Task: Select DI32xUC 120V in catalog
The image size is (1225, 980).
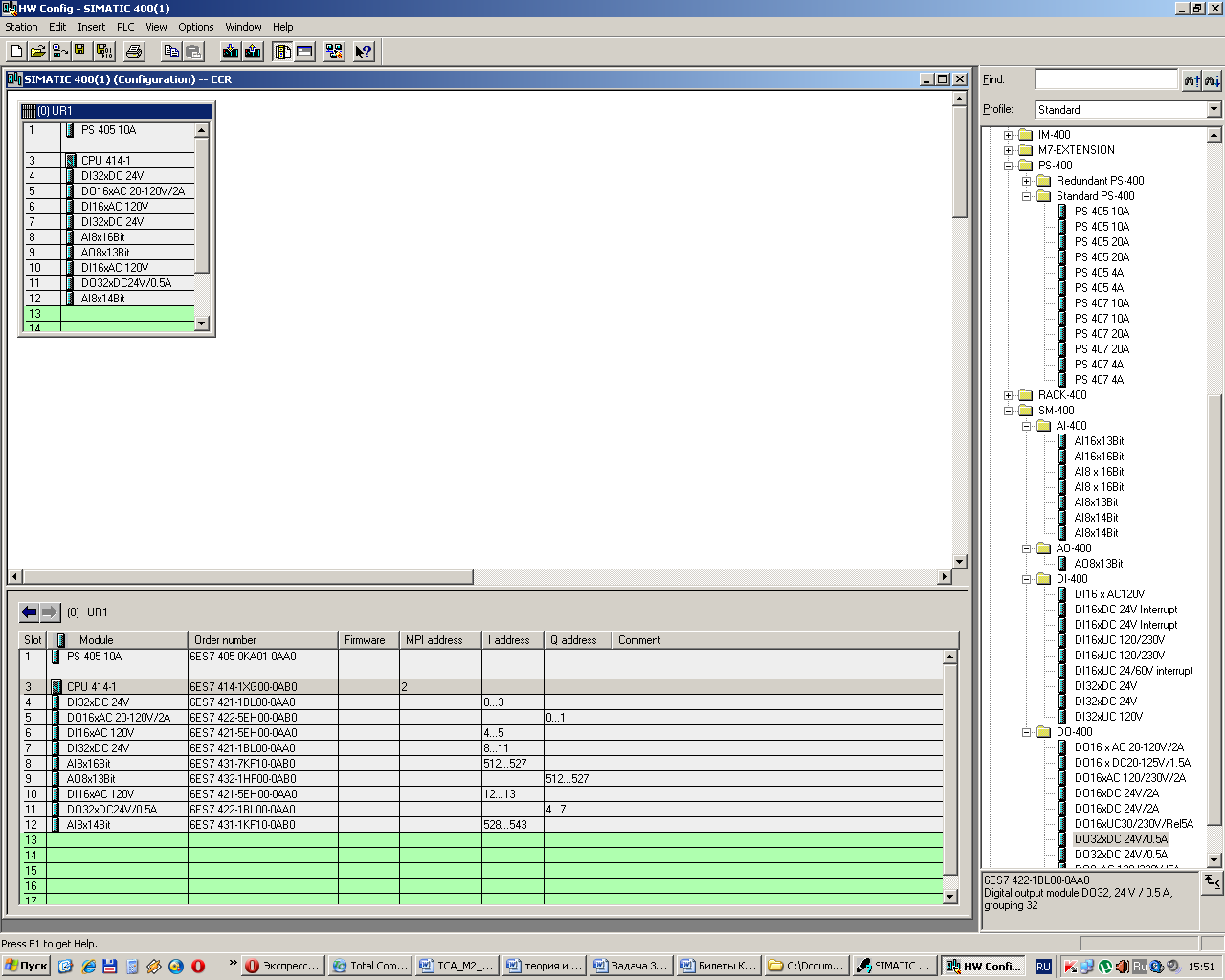Action: (x=1108, y=717)
